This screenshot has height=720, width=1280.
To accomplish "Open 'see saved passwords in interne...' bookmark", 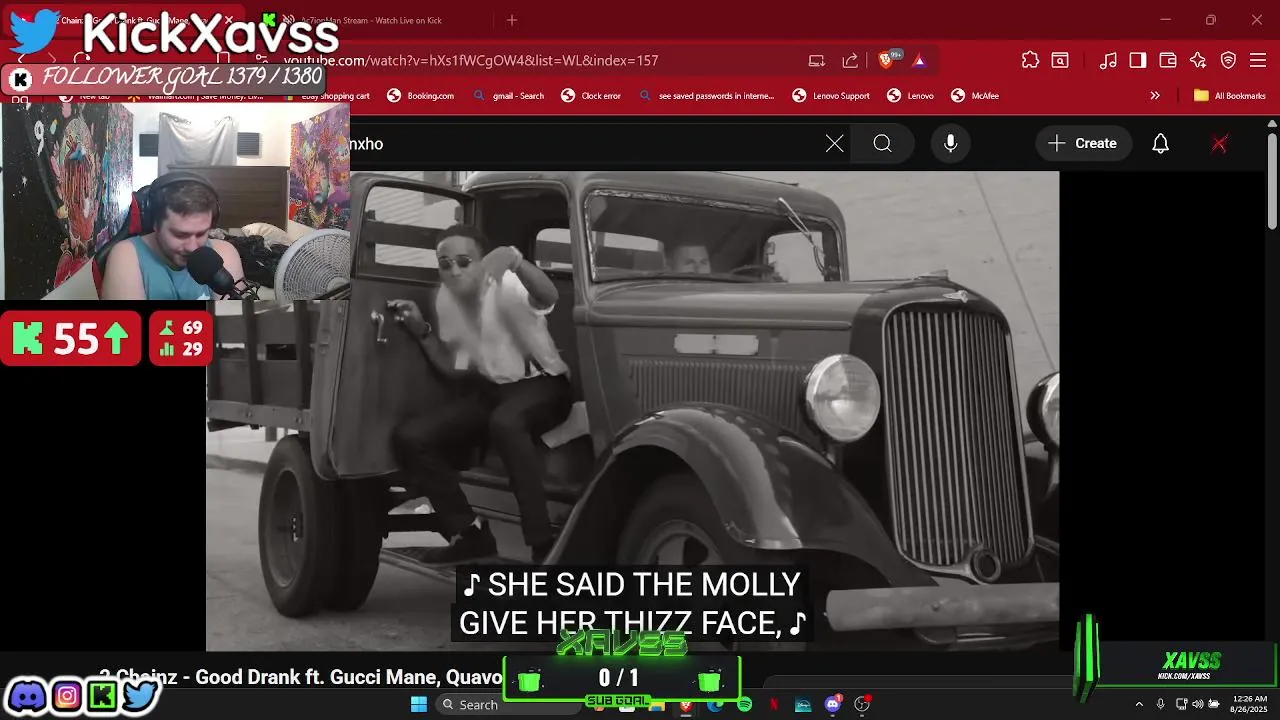I will pos(706,96).
